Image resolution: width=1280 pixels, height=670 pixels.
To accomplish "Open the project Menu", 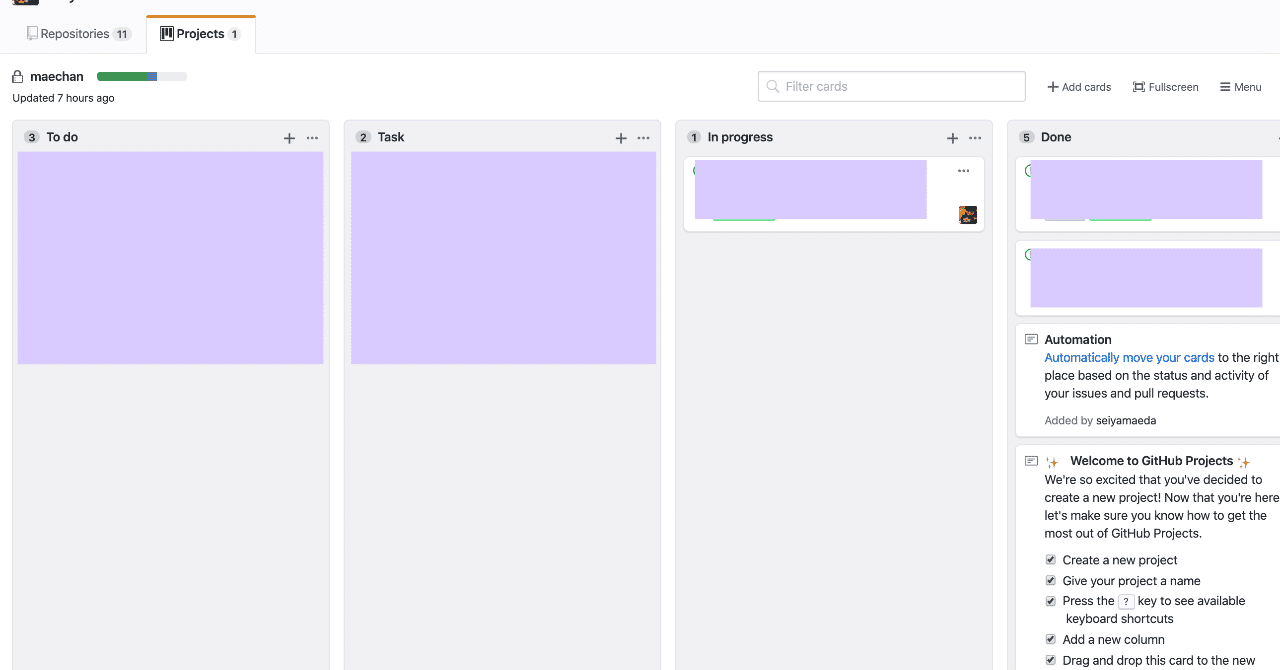I will [1240, 87].
